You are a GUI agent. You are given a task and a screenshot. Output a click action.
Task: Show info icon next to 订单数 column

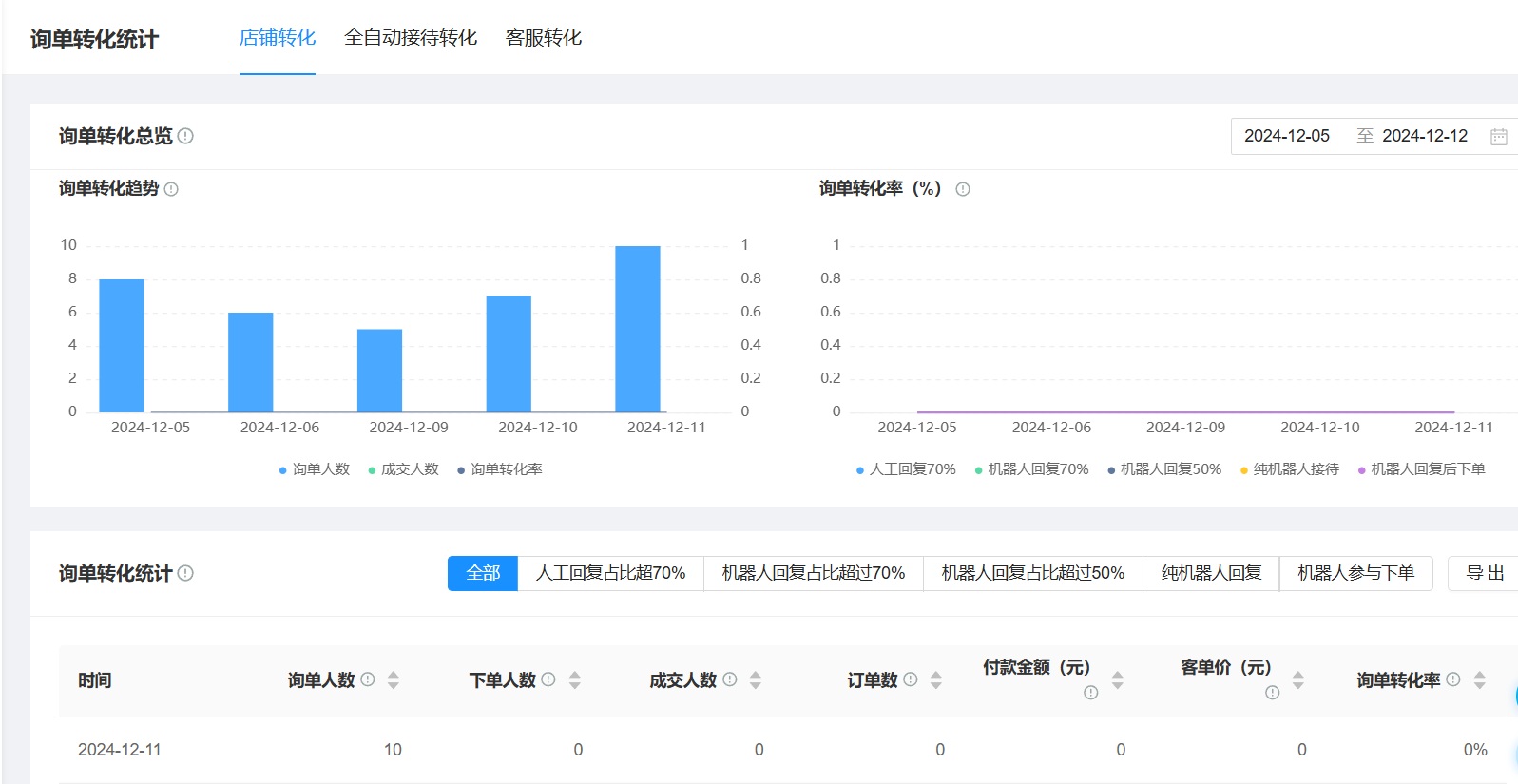[x=911, y=679]
